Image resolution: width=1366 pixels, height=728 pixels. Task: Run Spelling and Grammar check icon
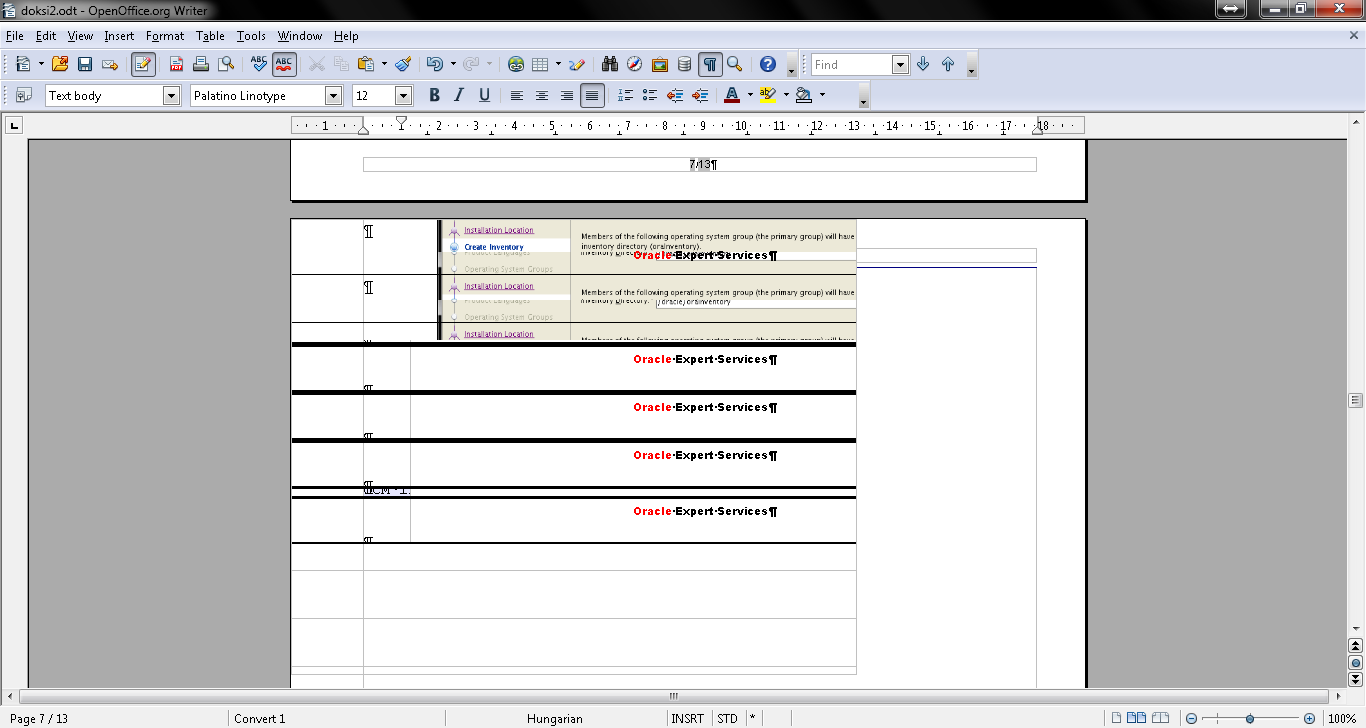(259, 64)
